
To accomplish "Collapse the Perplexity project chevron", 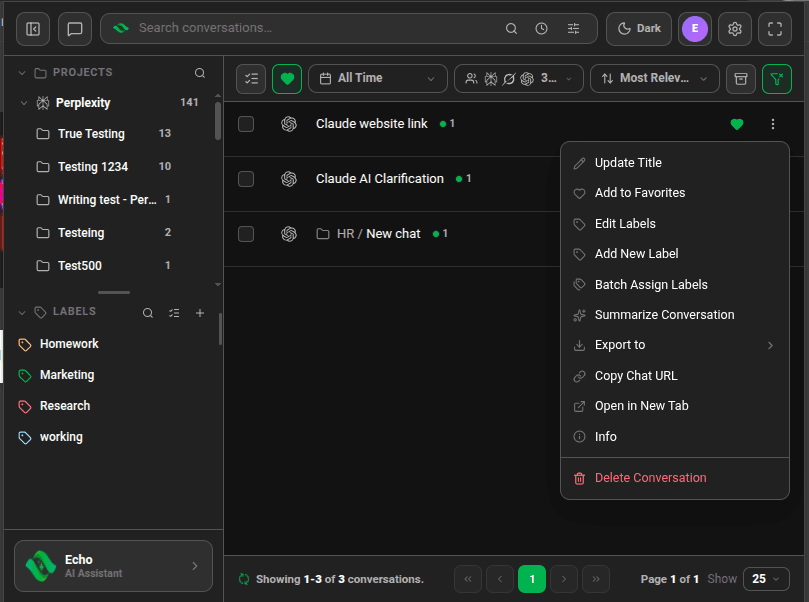I will [24, 103].
